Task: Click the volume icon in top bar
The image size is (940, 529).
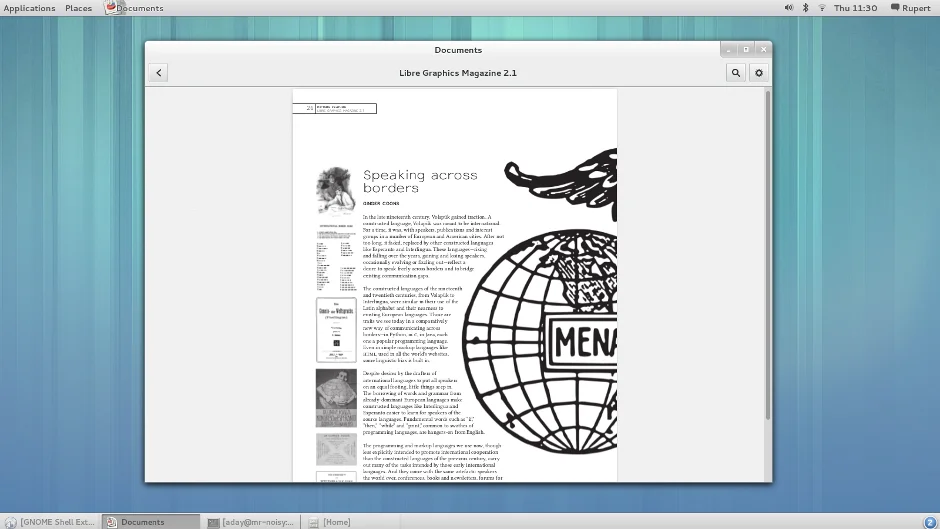Action: click(789, 8)
